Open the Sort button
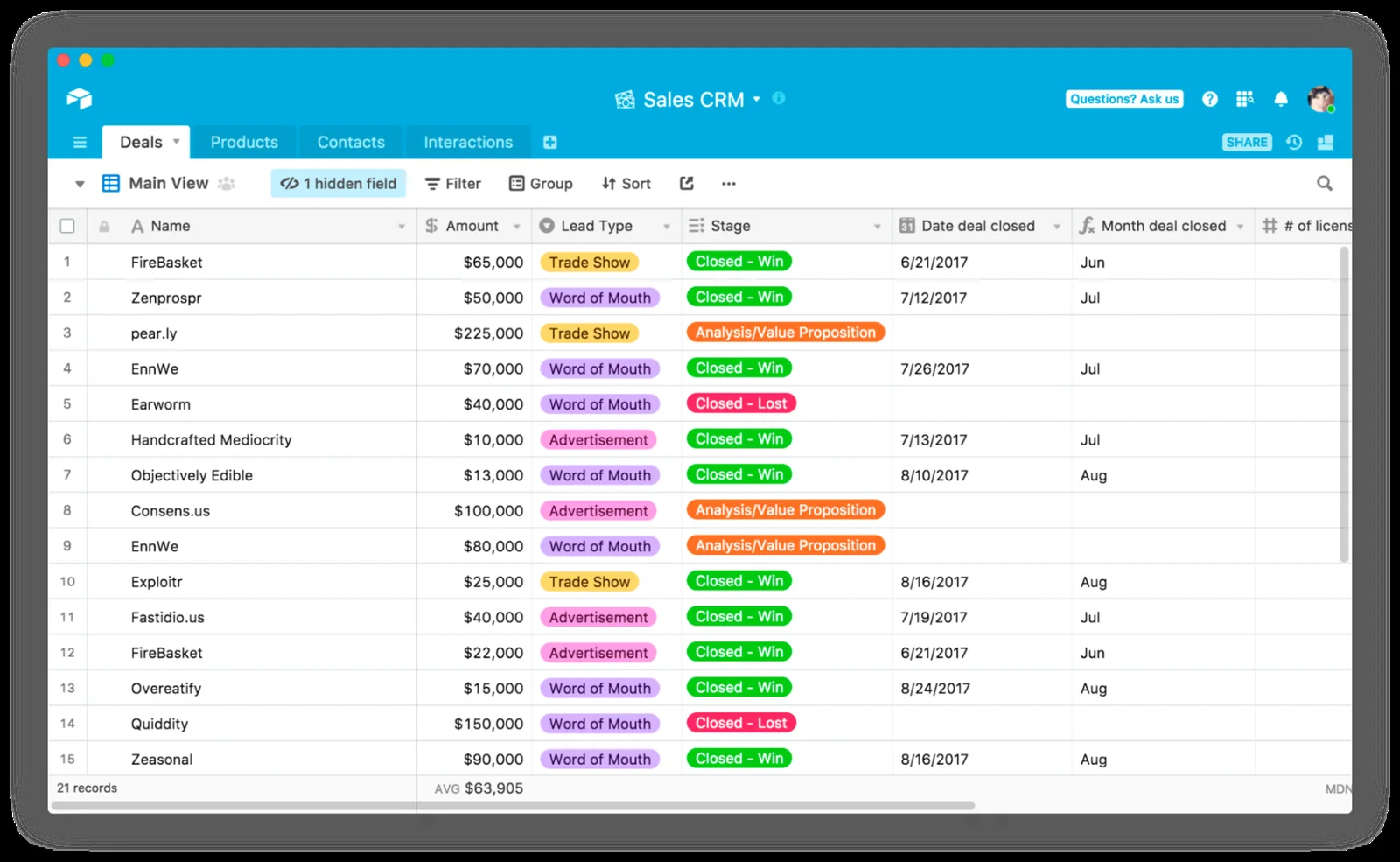This screenshot has height=862, width=1400. click(x=626, y=184)
